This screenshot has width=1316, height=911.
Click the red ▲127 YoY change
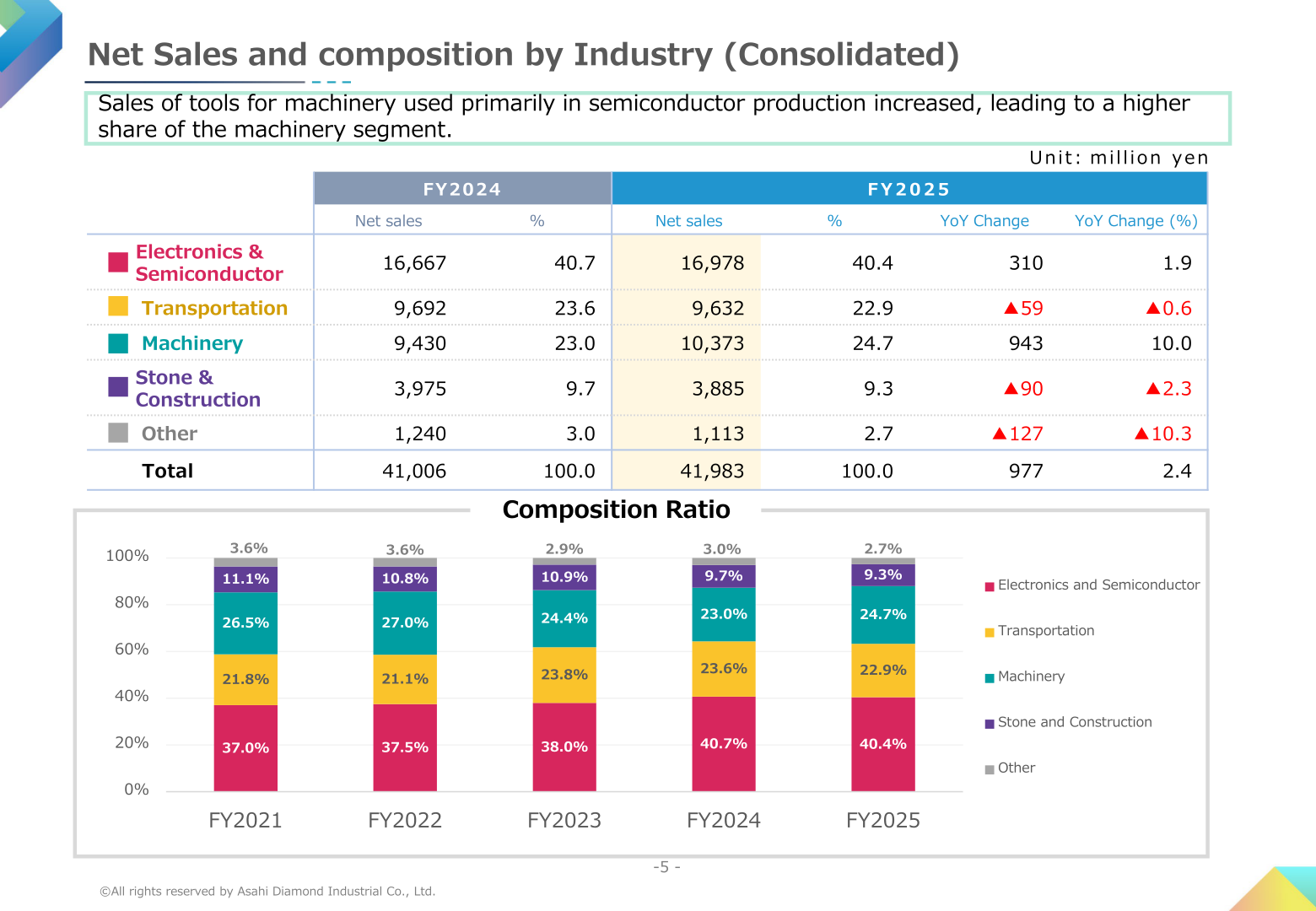point(1017,434)
